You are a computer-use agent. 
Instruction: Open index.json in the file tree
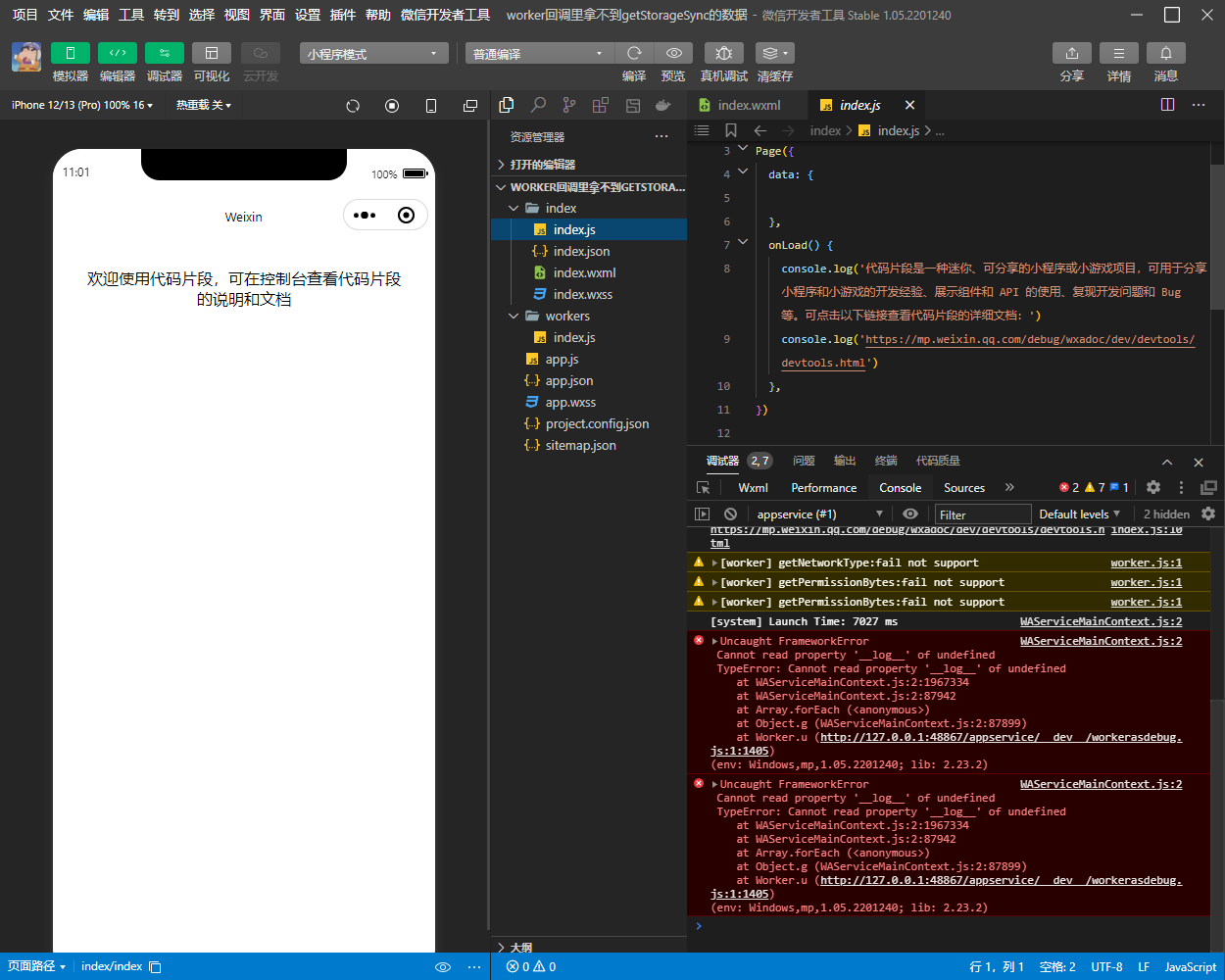pyautogui.click(x=589, y=251)
